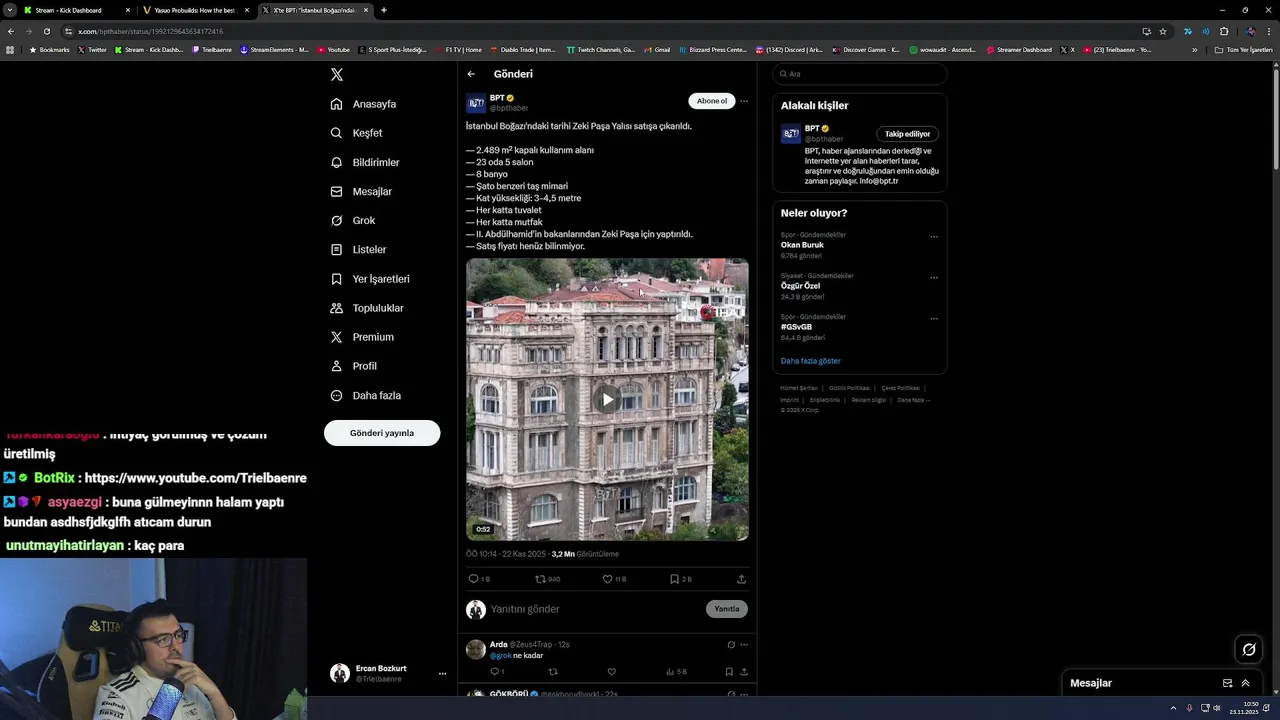The image size is (1280, 720).
Task: Open Yer İşaretleri bookmarks page
Action: 370,279
